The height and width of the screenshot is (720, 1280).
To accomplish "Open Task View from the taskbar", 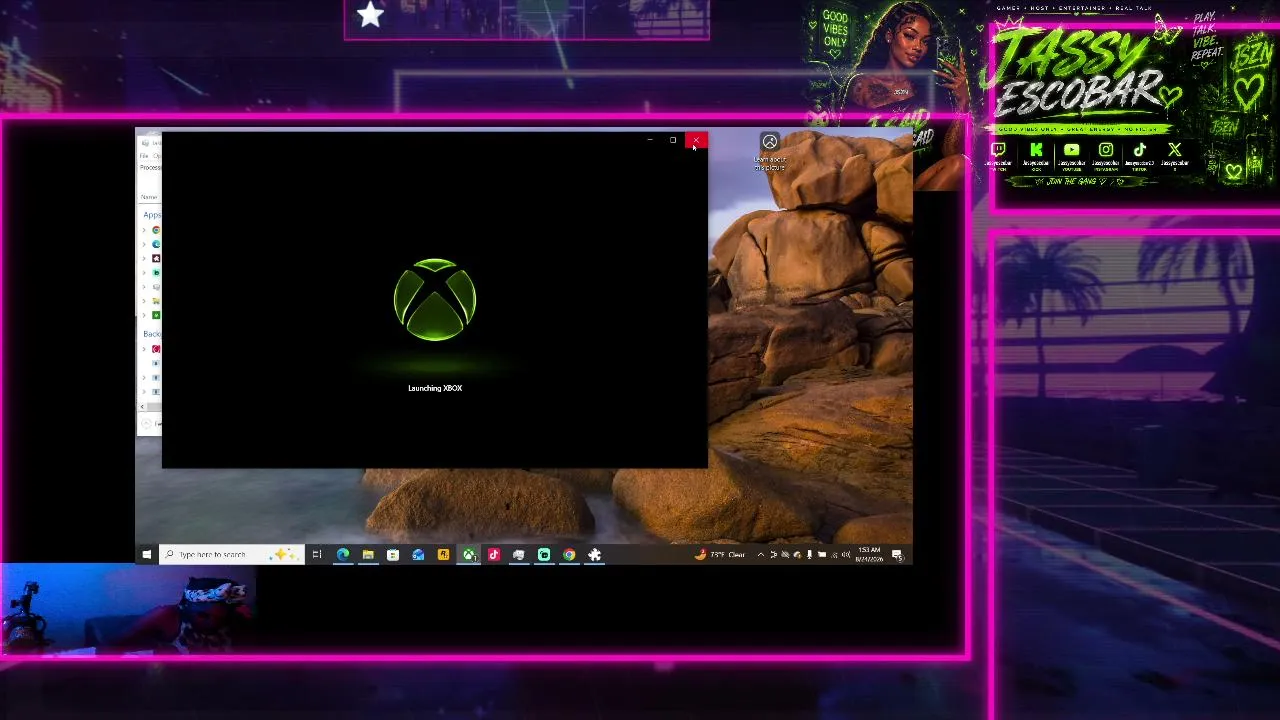I will [x=317, y=555].
